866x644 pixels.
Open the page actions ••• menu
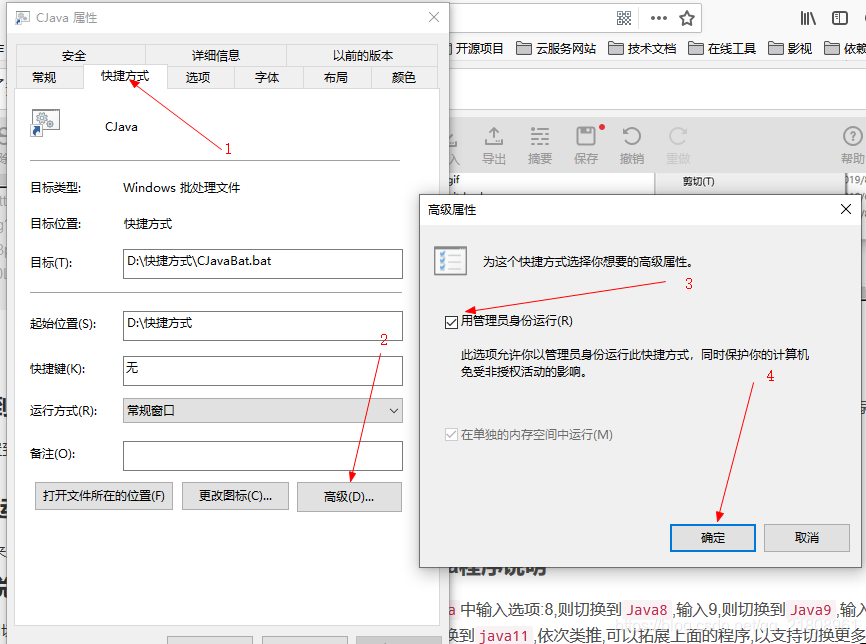658,17
